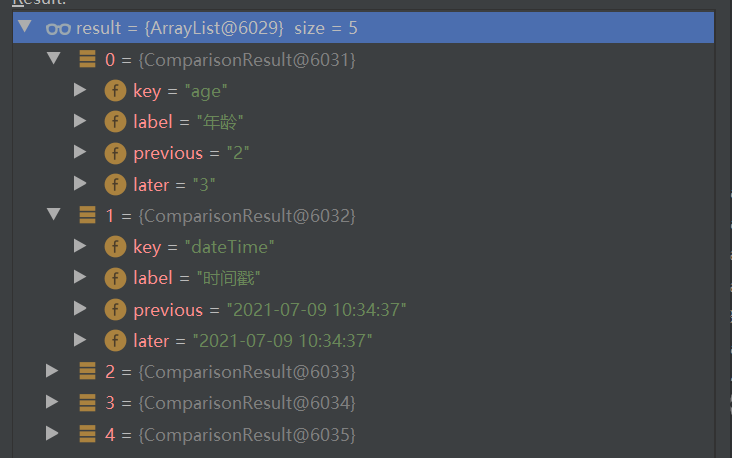Expand the previous "2021-07-09 10:34:37" field
The width and height of the screenshot is (732, 458).
(80, 309)
